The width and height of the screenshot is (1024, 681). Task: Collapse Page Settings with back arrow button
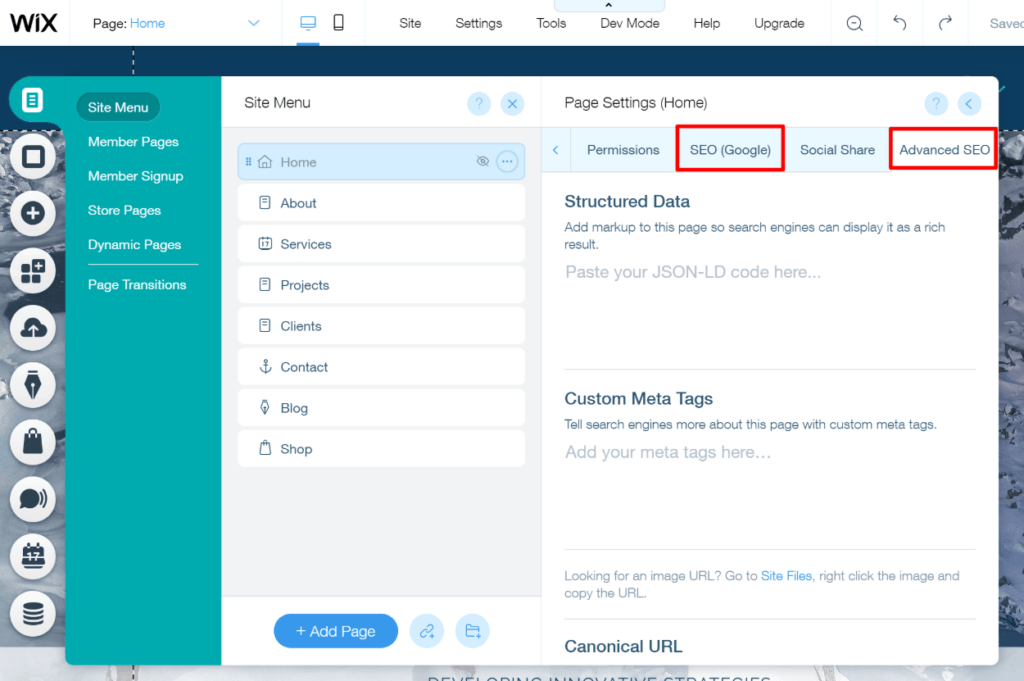tap(969, 103)
